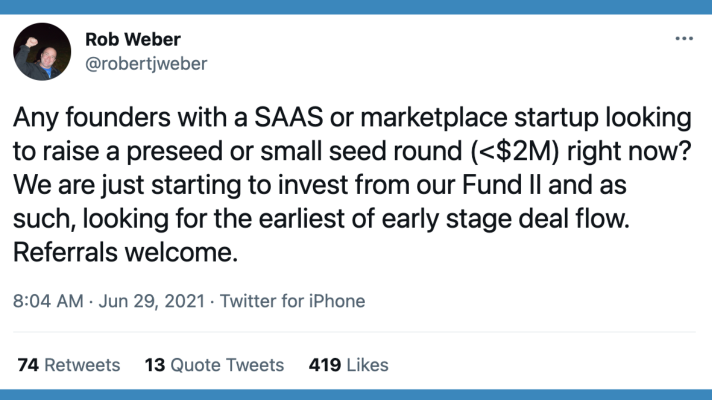Visit the @robertjweber handle profile
The width and height of the screenshot is (712, 400).
click(x=146, y=64)
